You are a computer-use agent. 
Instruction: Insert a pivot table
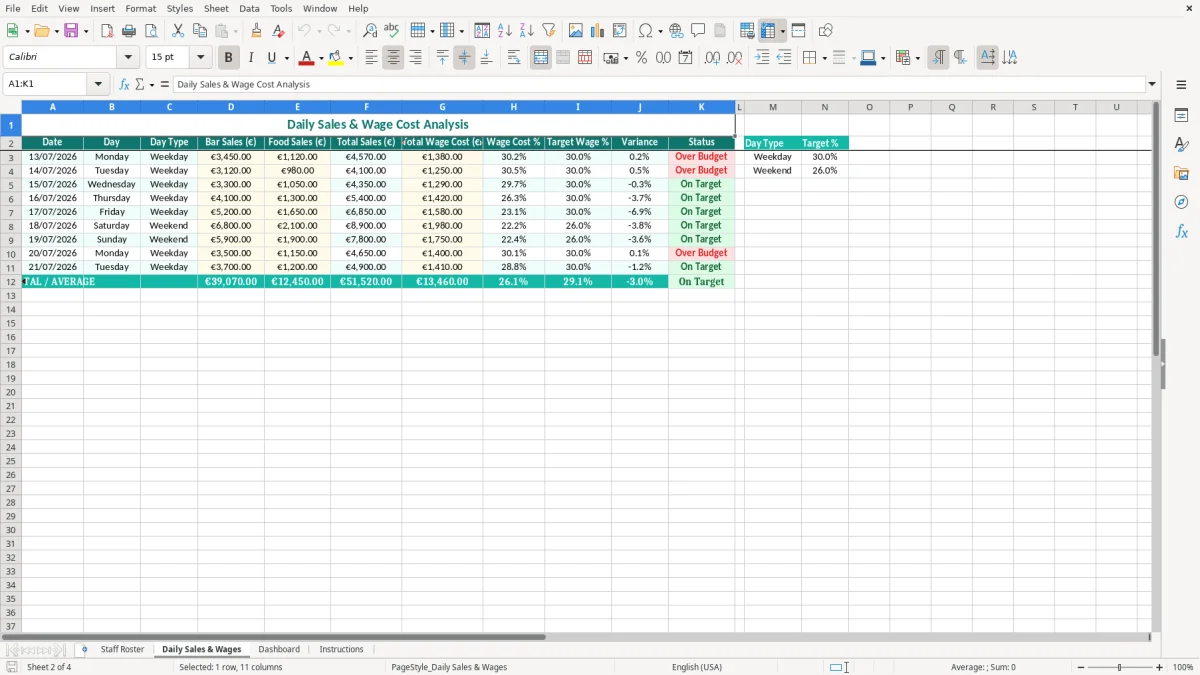pos(620,31)
